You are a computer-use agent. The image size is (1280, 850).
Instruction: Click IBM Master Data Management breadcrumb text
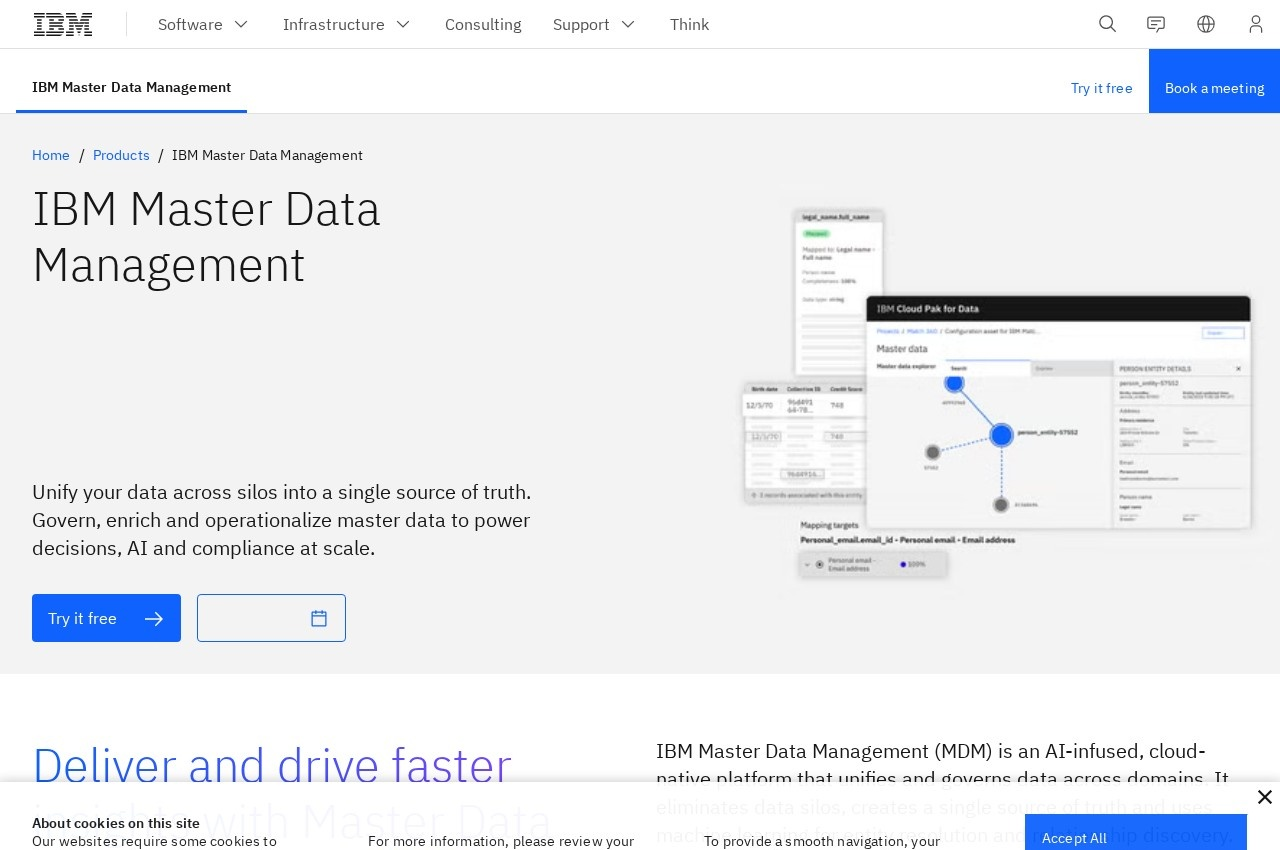tap(267, 155)
